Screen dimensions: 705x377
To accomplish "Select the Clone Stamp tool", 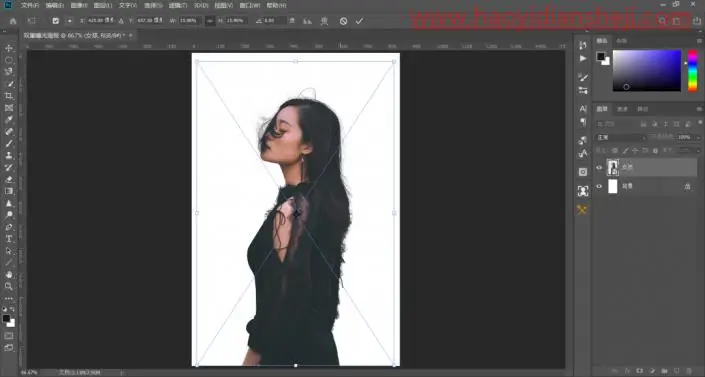I will pyautogui.click(x=9, y=156).
